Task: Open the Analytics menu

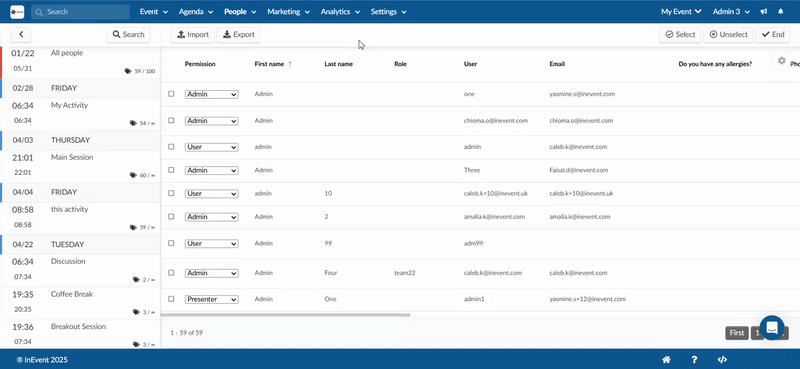Action: click(340, 12)
